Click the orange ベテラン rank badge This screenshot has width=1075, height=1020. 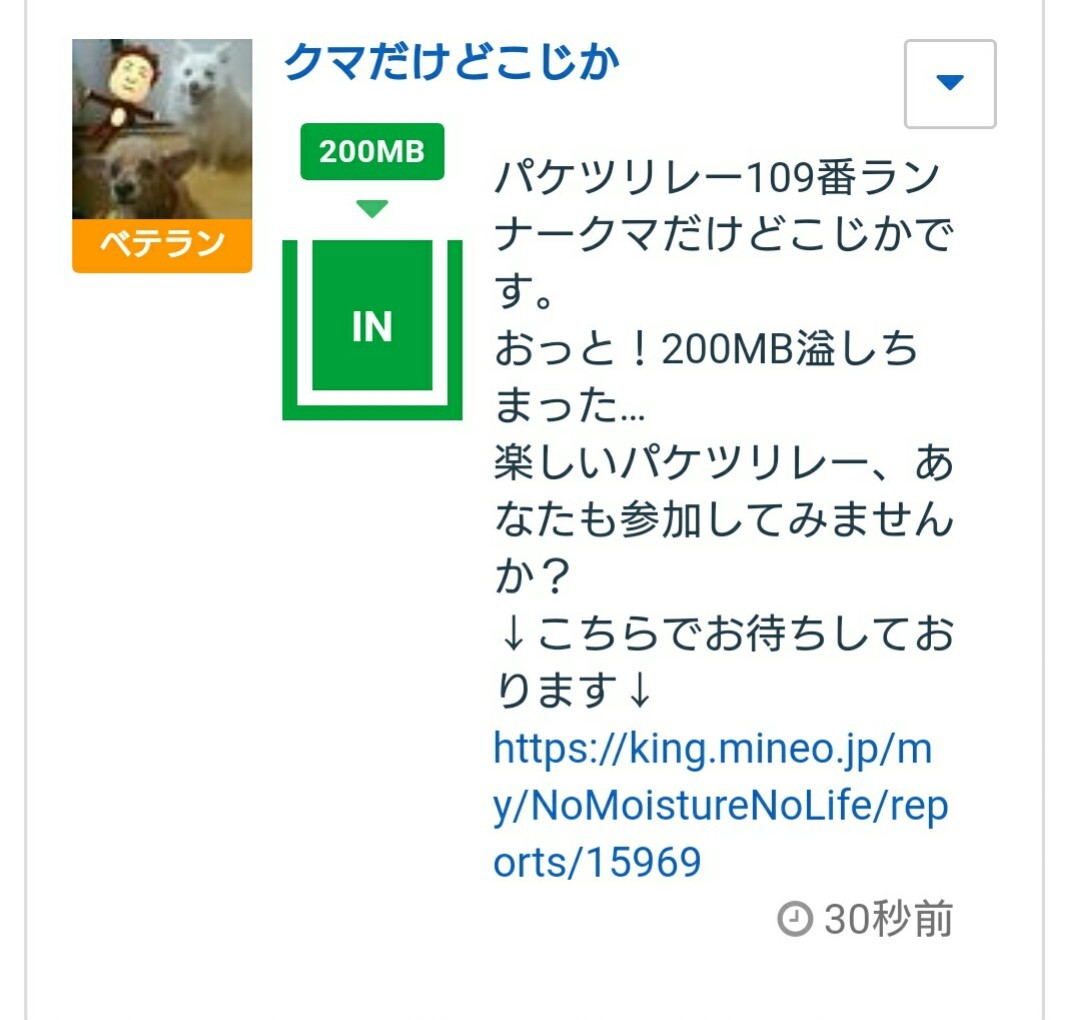(162, 245)
